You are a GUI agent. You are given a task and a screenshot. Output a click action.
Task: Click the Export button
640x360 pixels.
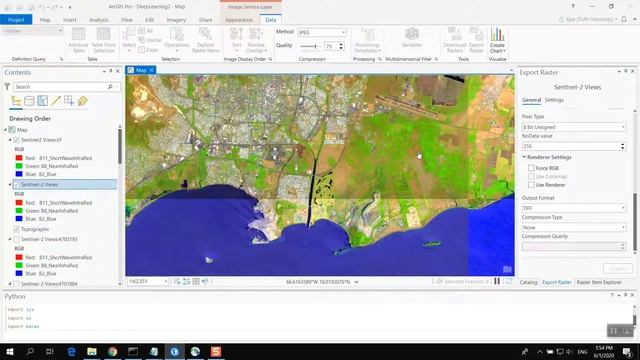click(618, 268)
